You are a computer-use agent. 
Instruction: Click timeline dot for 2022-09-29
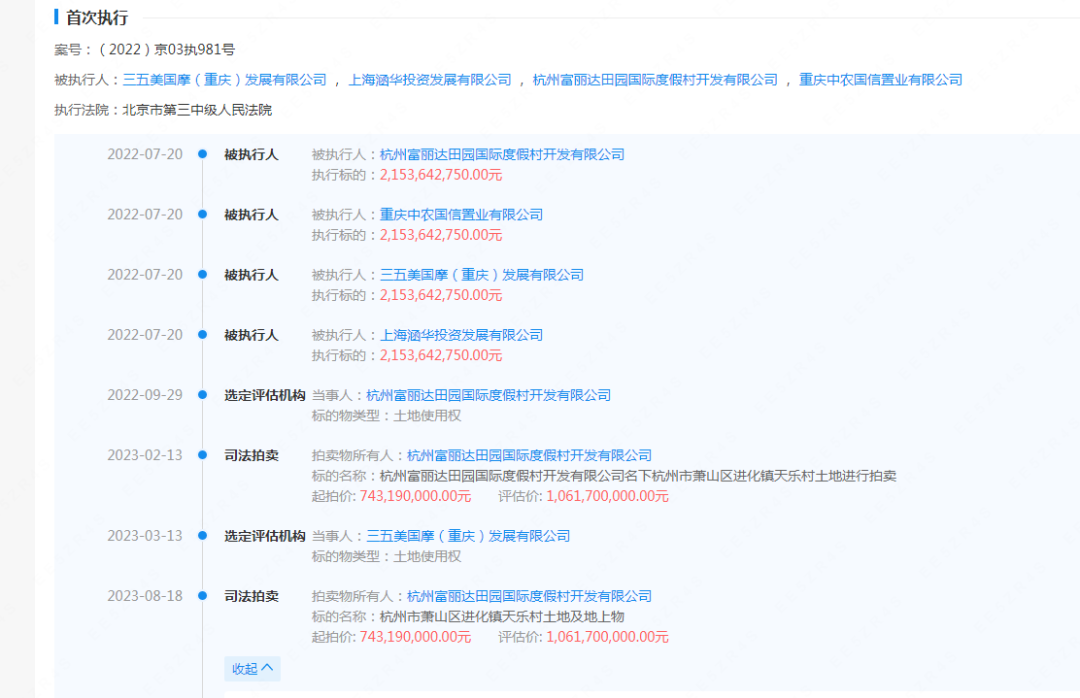(x=202, y=395)
